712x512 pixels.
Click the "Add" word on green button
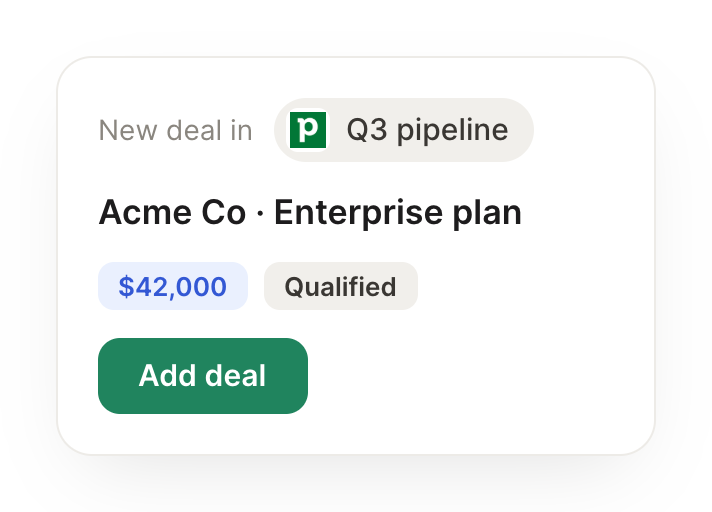click(168, 376)
